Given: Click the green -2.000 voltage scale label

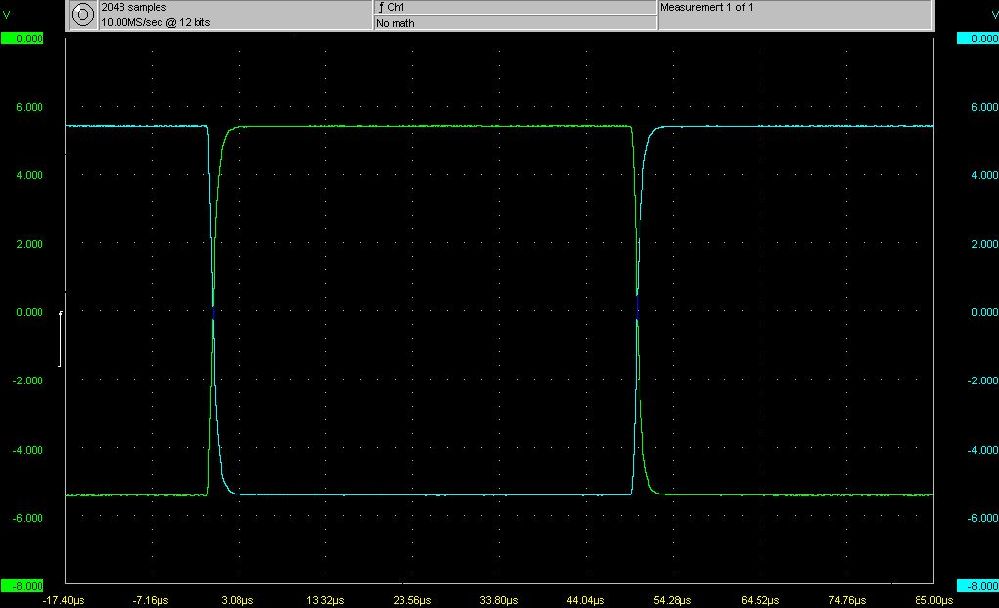Looking at the screenshot, I should coord(28,380).
